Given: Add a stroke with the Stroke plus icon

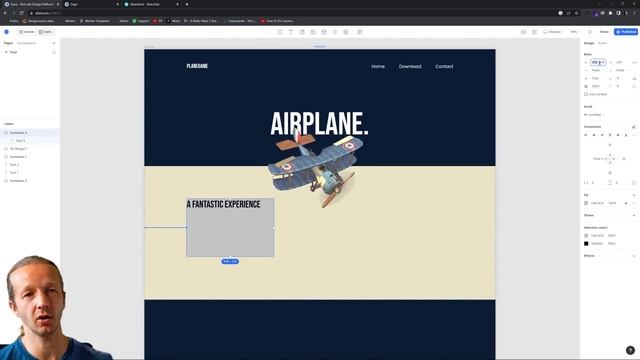Looking at the screenshot, I should click(x=634, y=216).
